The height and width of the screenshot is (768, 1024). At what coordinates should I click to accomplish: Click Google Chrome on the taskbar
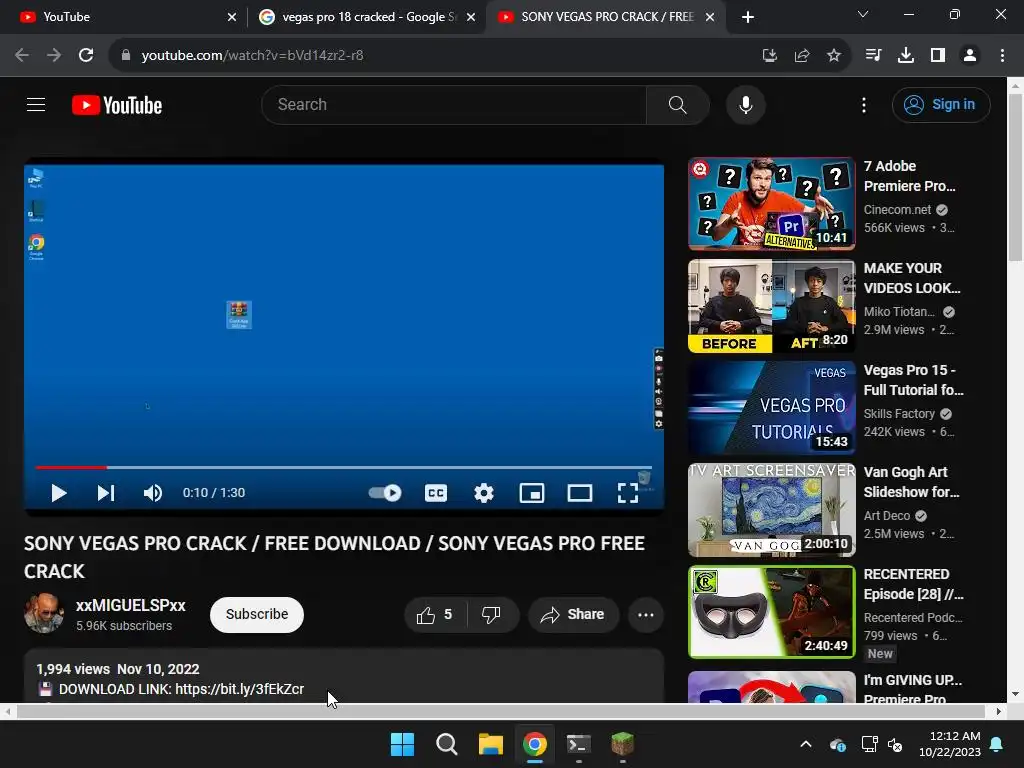(535, 744)
